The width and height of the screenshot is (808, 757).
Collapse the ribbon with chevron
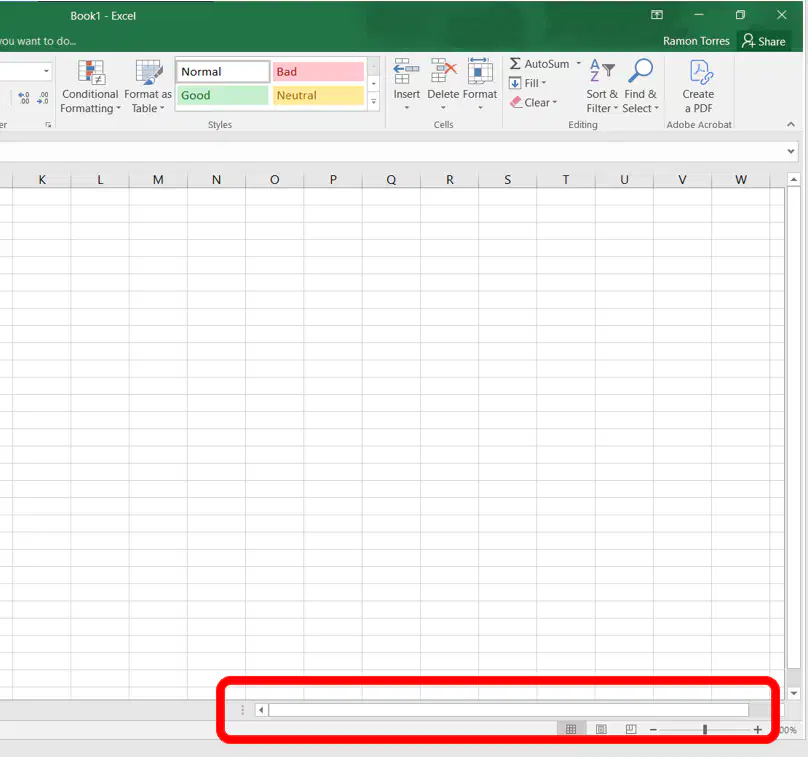791,125
